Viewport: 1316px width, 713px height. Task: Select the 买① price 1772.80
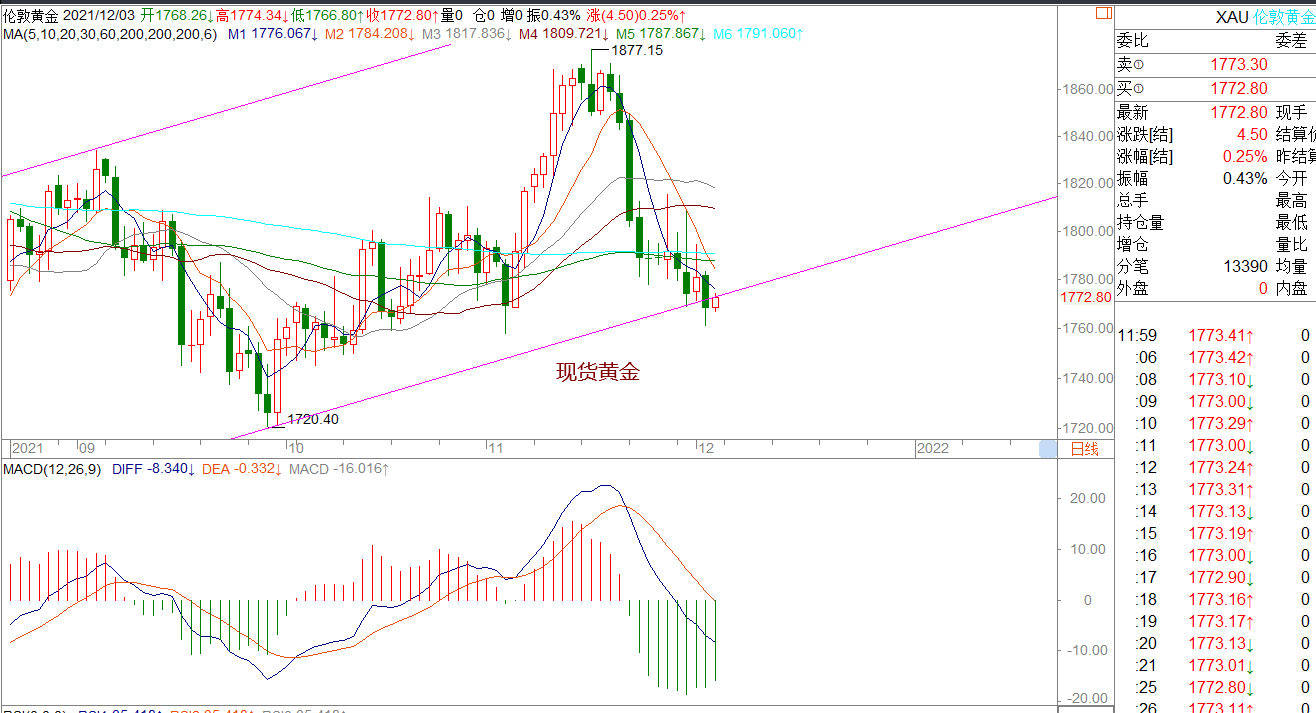pyautogui.click(x=1239, y=88)
